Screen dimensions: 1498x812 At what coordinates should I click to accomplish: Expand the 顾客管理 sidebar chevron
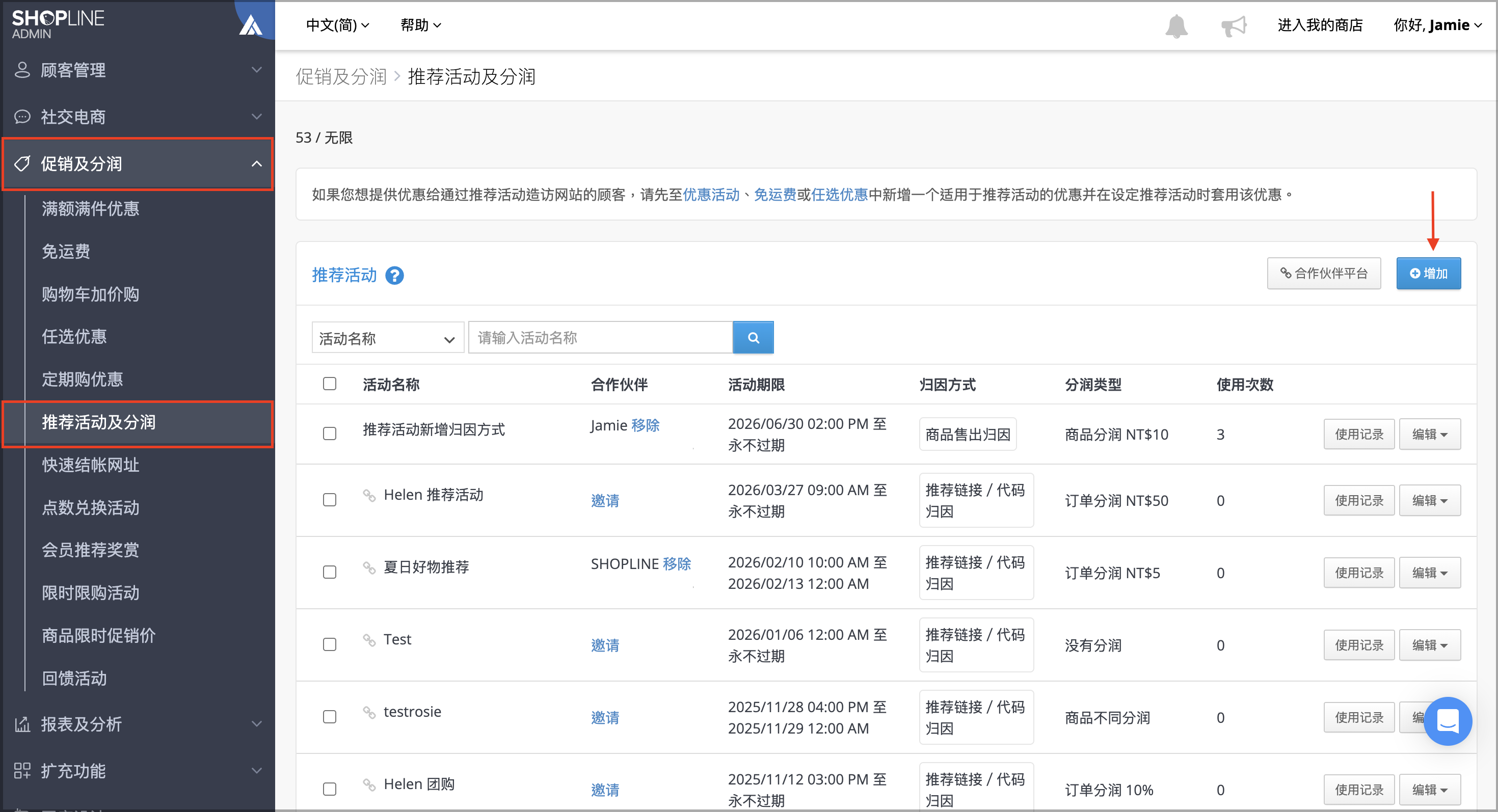tap(256, 70)
